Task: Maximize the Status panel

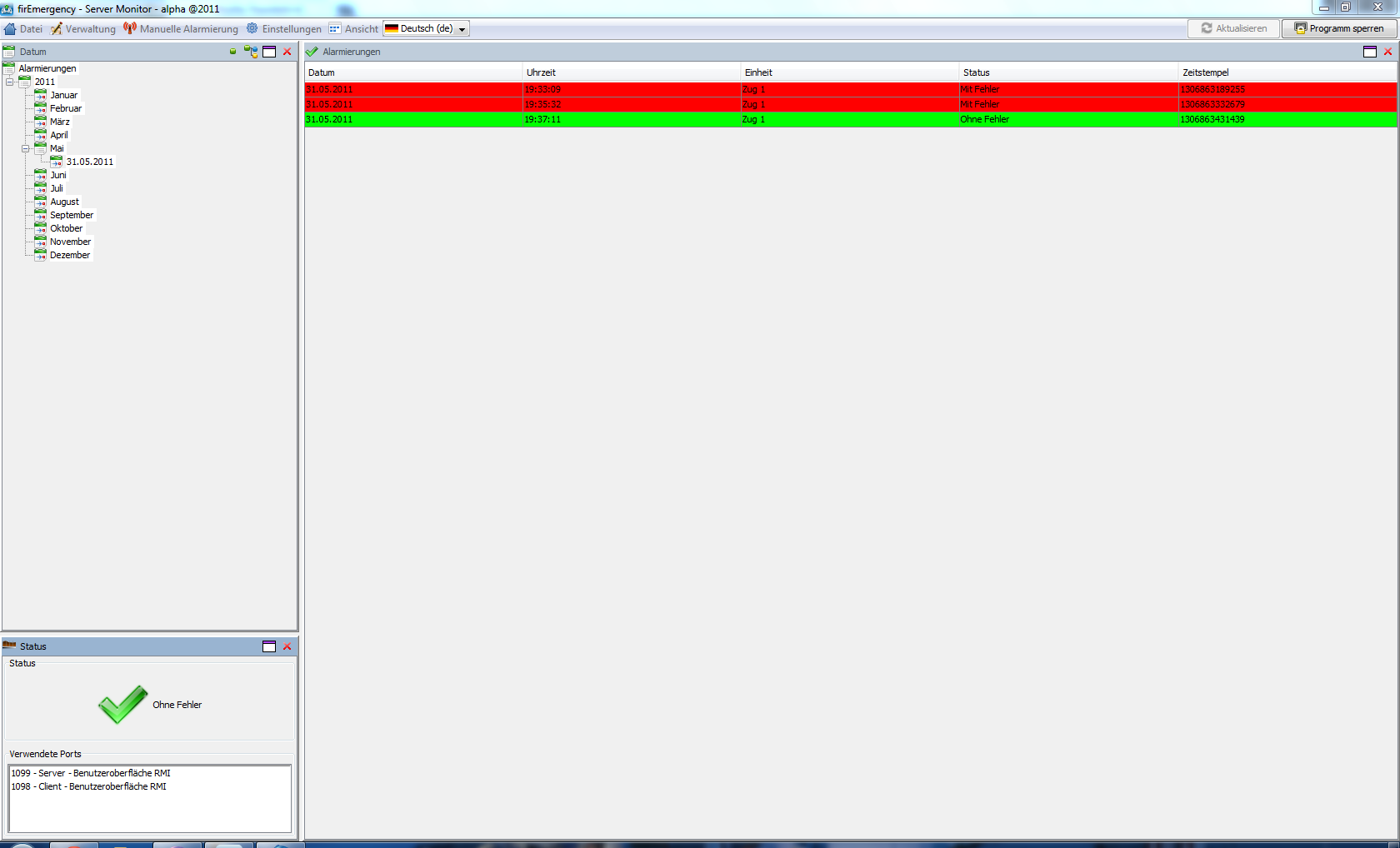Action: tap(269, 646)
